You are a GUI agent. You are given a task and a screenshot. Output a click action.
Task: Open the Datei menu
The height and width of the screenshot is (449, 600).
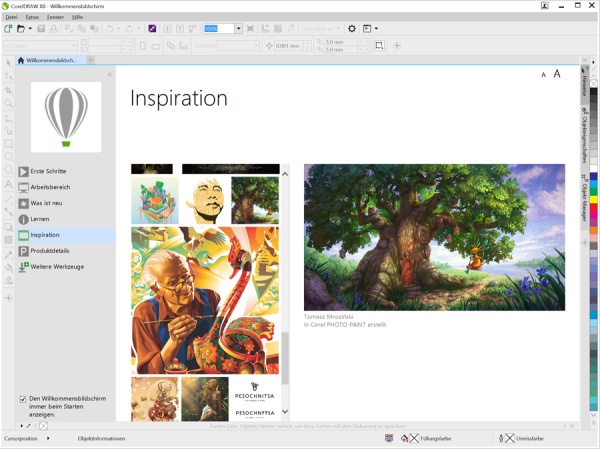click(x=11, y=17)
